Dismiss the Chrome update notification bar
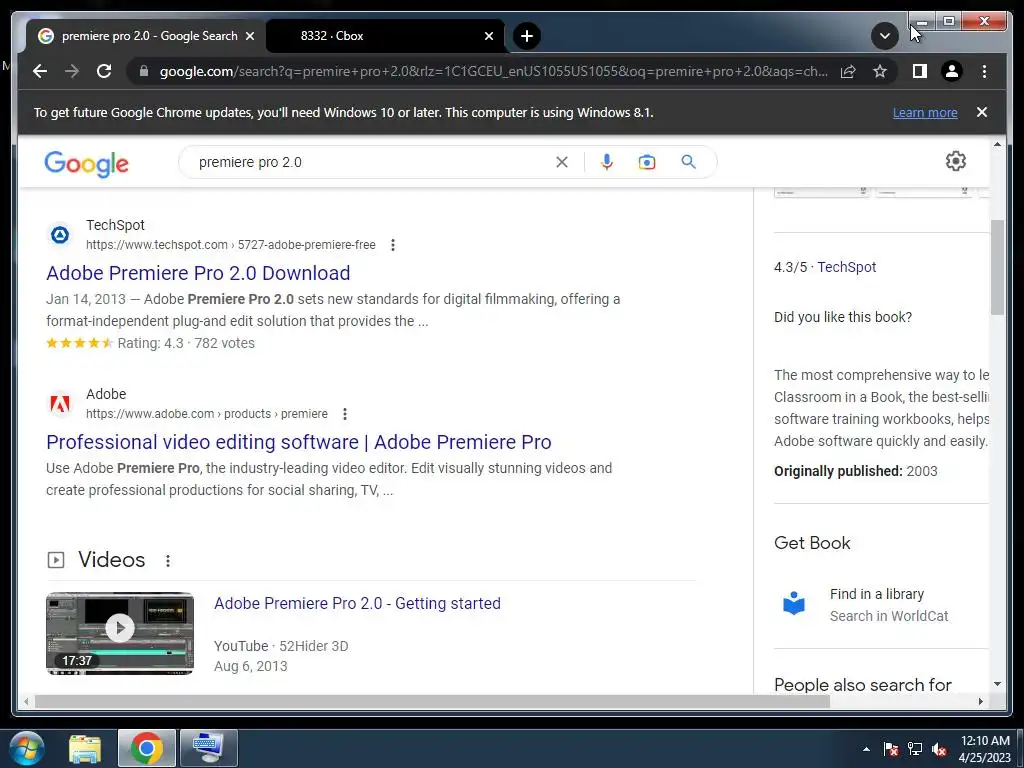Image resolution: width=1024 pixels, height=768 pixels. [x=982, y=112]
